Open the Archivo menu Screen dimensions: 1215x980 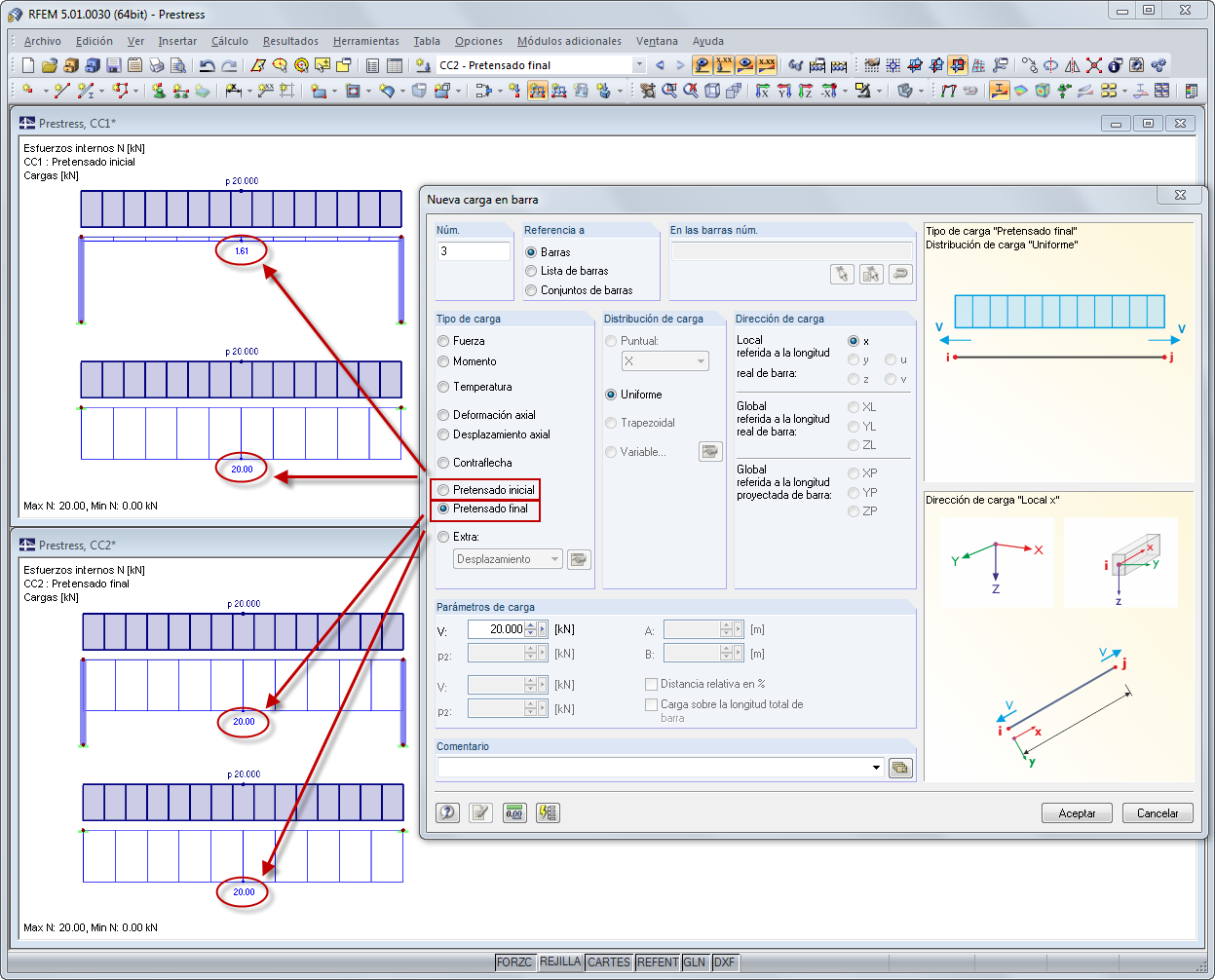coord(42,41)
